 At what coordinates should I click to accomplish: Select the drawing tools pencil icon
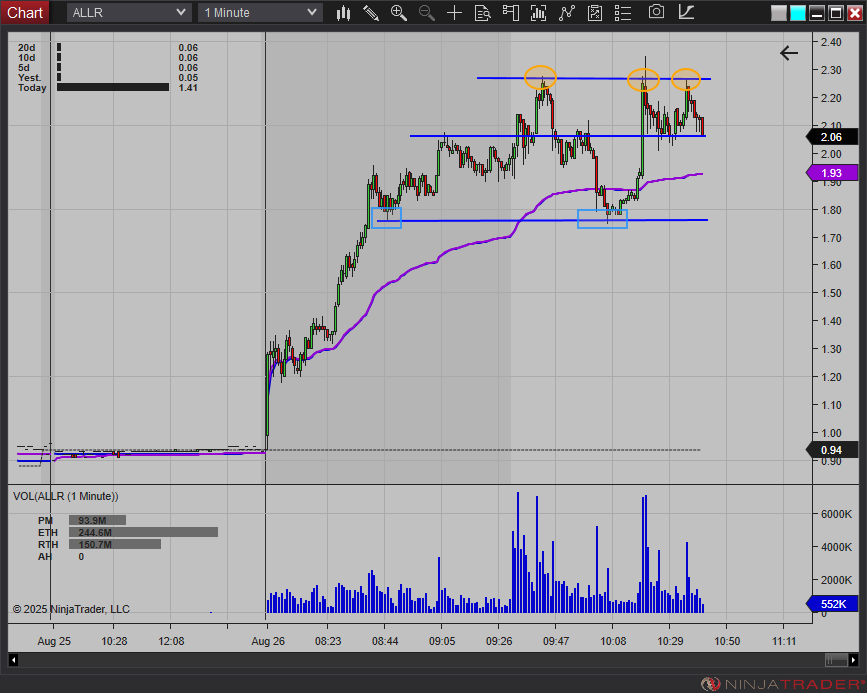[371, 13]
